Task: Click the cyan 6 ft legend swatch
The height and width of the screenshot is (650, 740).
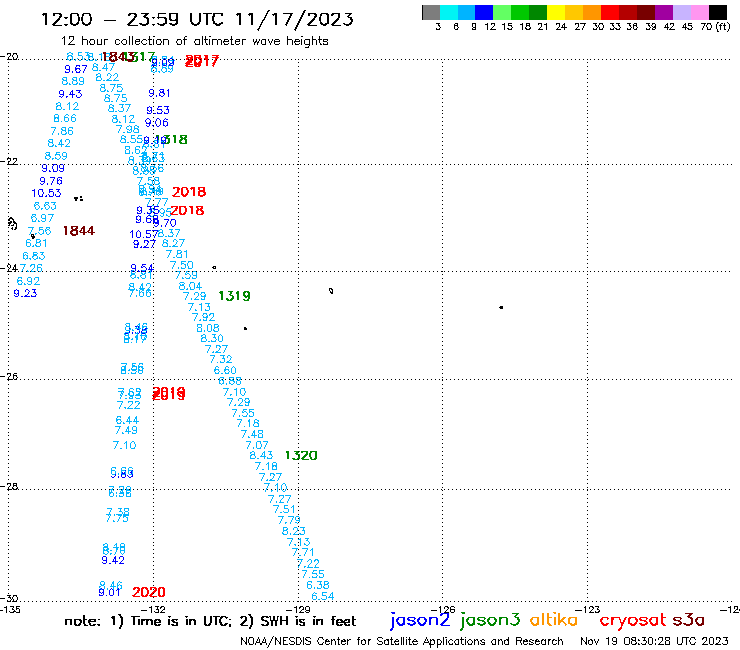Action: point(449,12)
